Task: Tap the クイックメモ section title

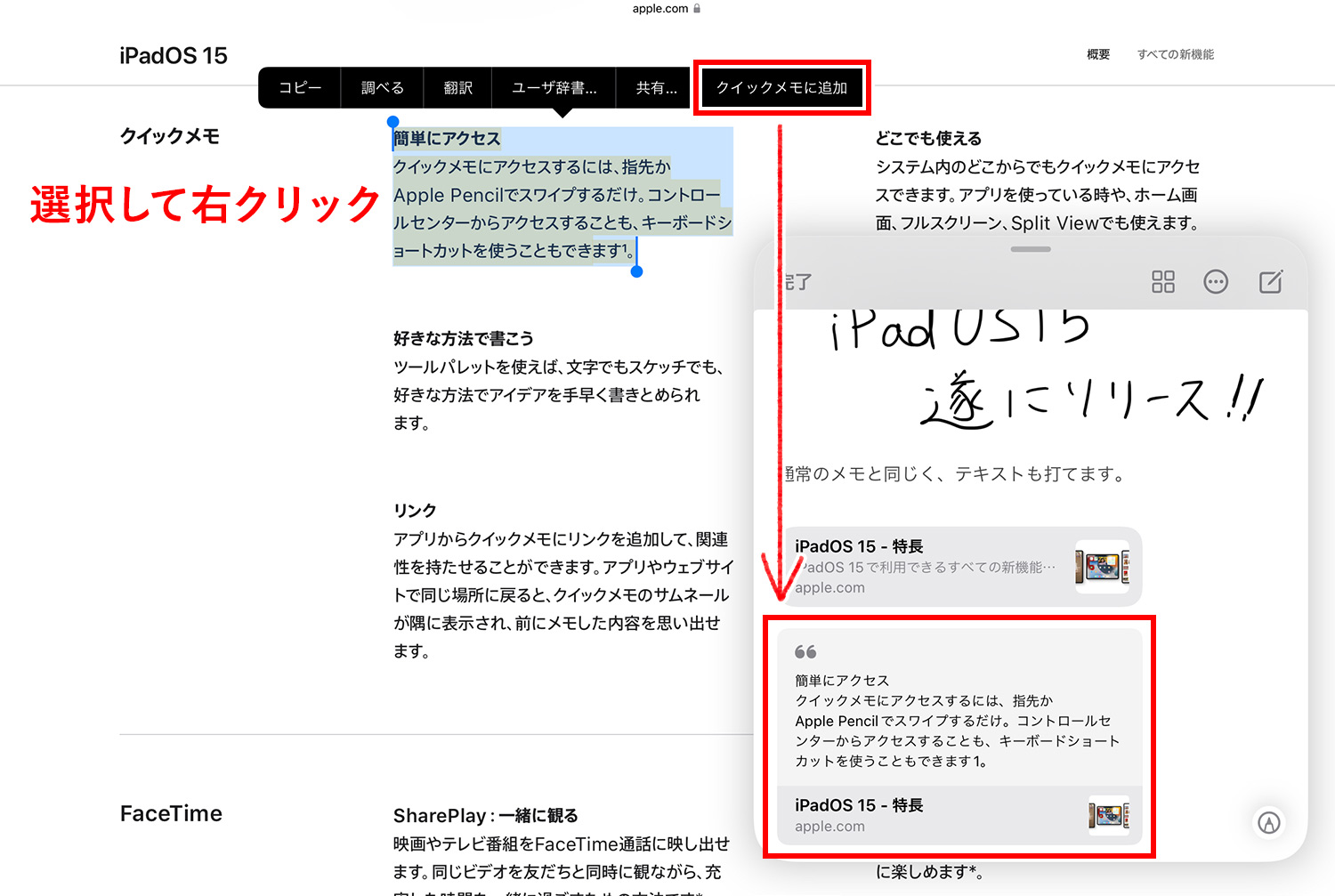Action: (x=170, y=136)
